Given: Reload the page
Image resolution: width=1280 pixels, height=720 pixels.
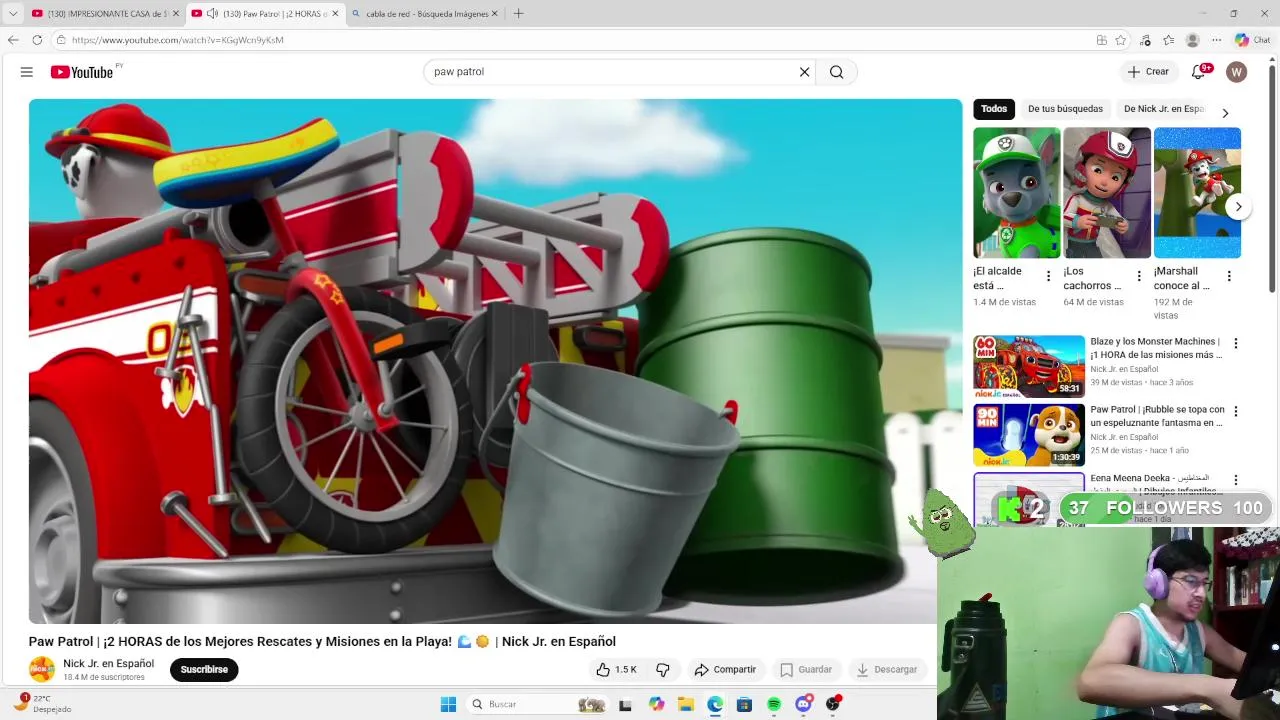Looking at the screenshot, I should (x=37, y=40).
